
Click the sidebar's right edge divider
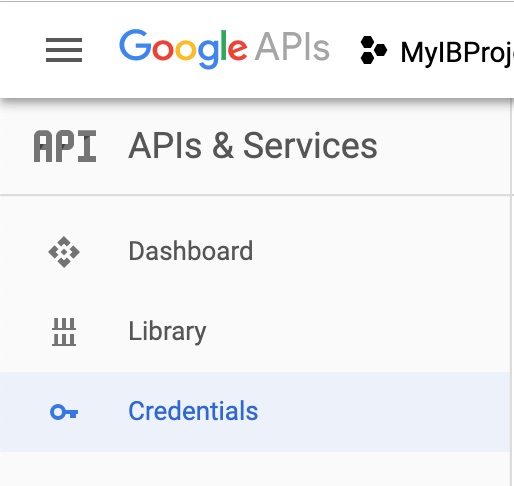click(512, 292)
